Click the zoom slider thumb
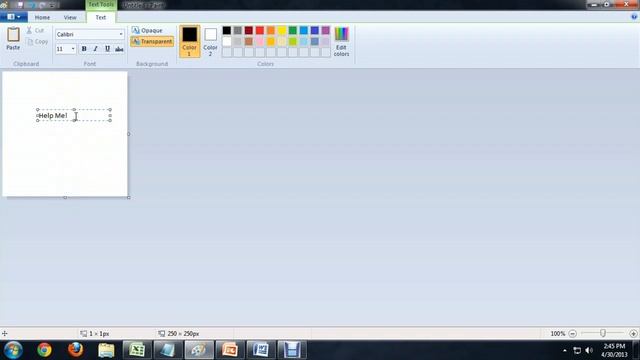The image size is (640, 360). pyautogui.click(x=602, y=333)
